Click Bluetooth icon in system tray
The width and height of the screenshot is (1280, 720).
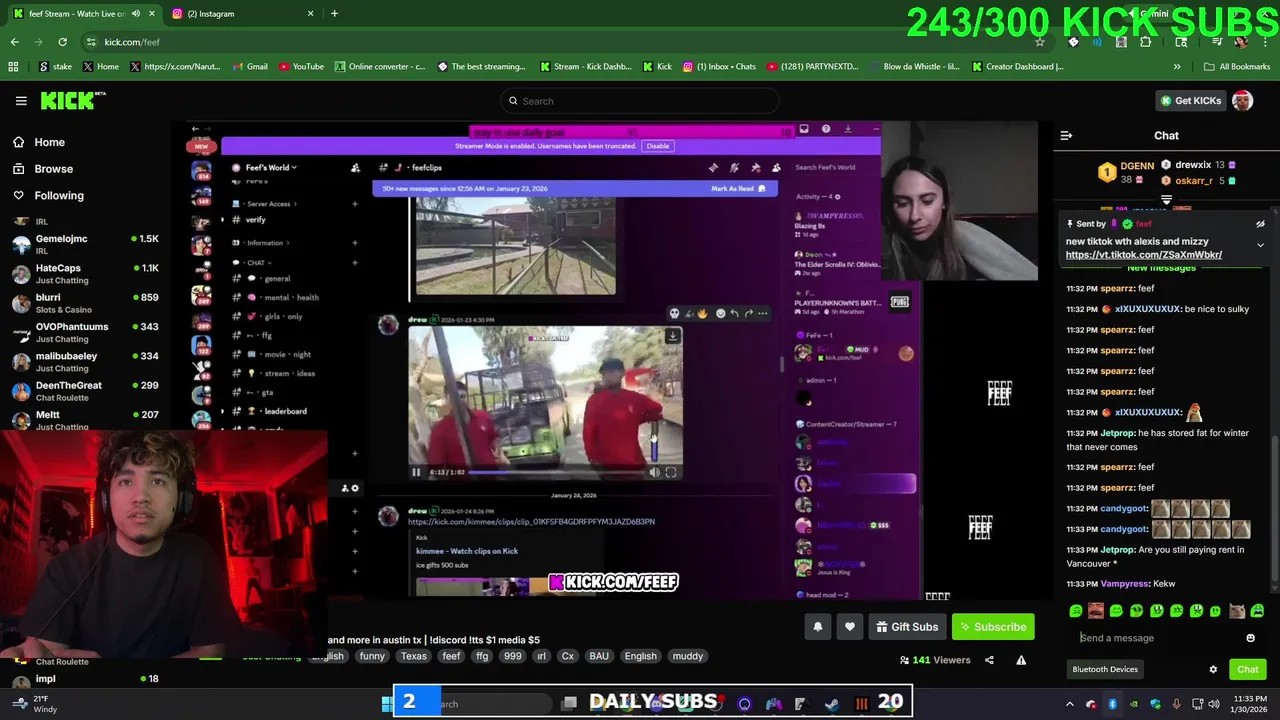[x=1112, y=704]
